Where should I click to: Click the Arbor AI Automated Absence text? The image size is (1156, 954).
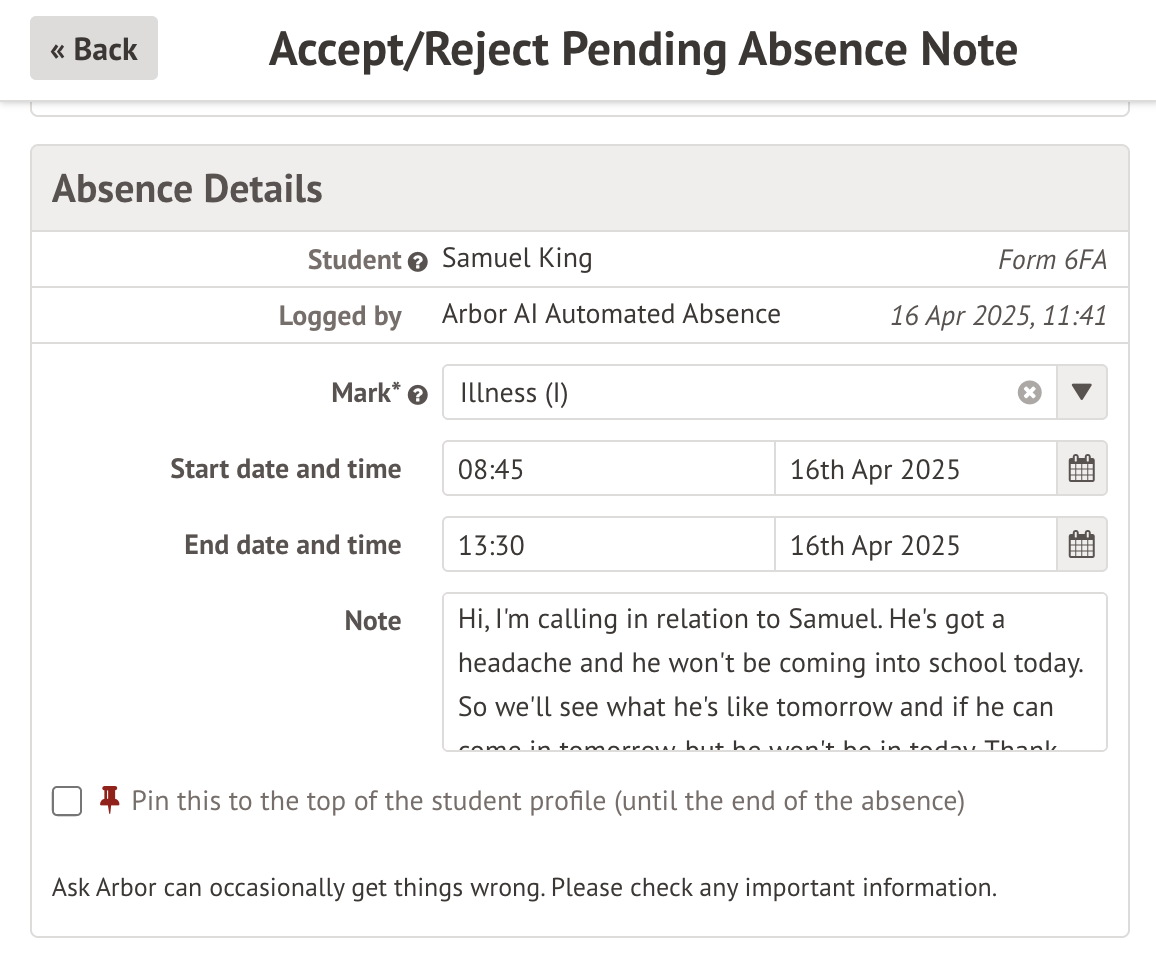click(611, 314)
